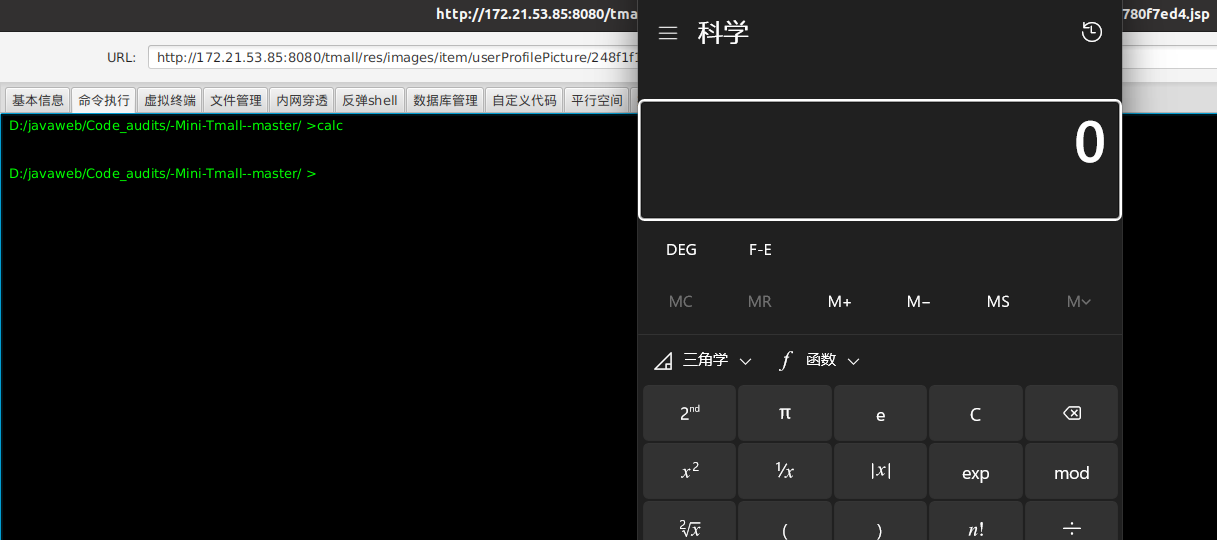Subtract from memory with M−

point(918,301)
